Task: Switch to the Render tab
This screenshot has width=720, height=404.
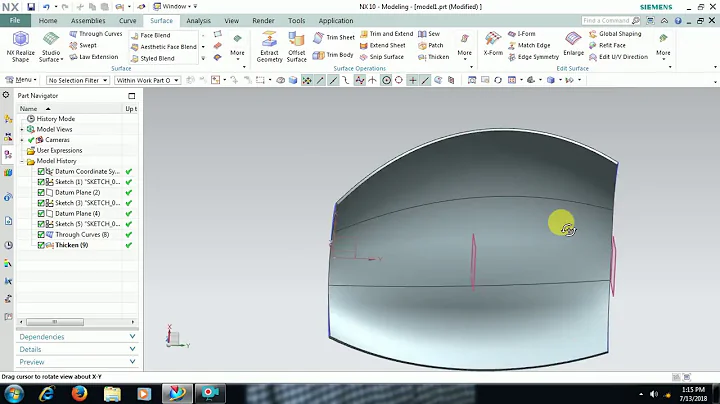Action: 263,21
